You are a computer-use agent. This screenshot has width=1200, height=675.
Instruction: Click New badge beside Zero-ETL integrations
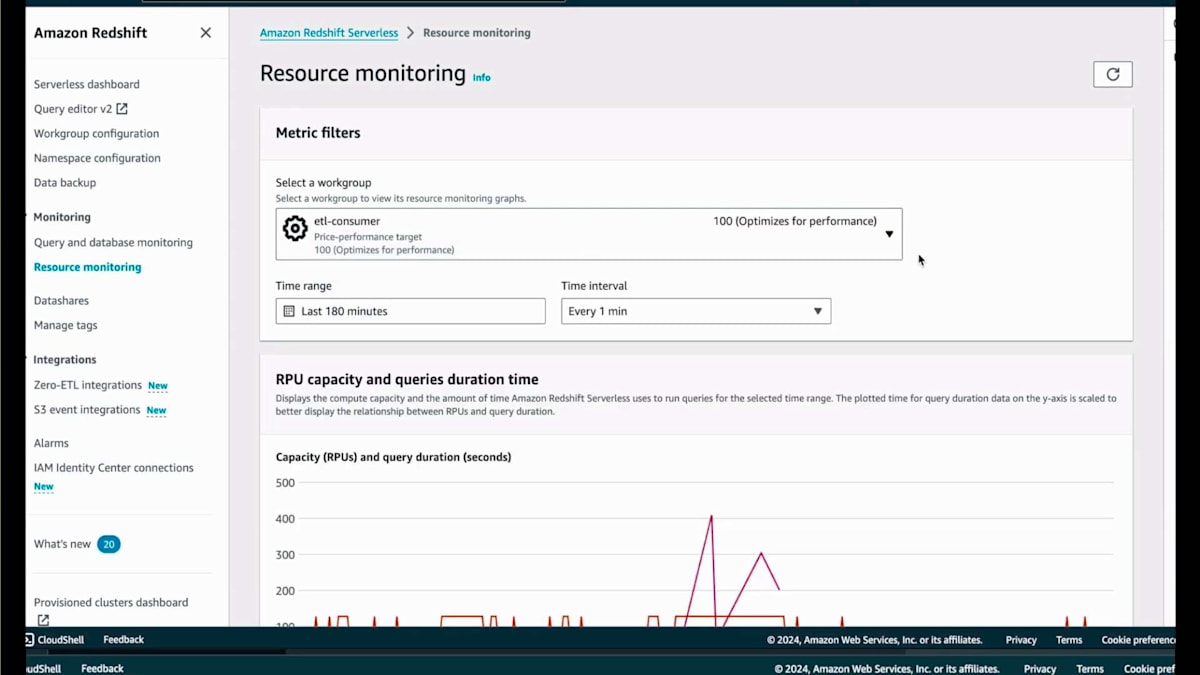tap(158, 386)
